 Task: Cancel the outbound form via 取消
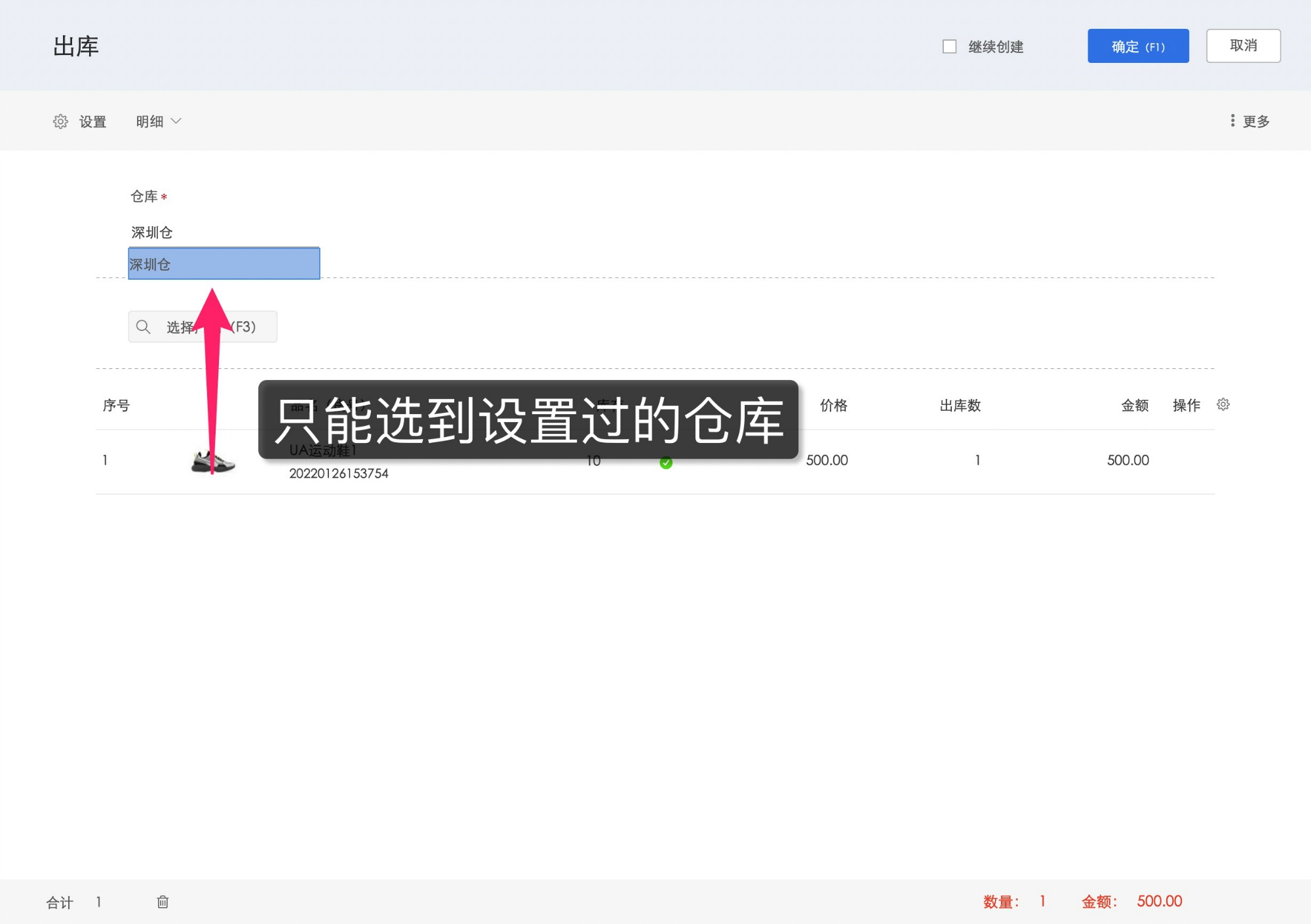point(1243,45)
